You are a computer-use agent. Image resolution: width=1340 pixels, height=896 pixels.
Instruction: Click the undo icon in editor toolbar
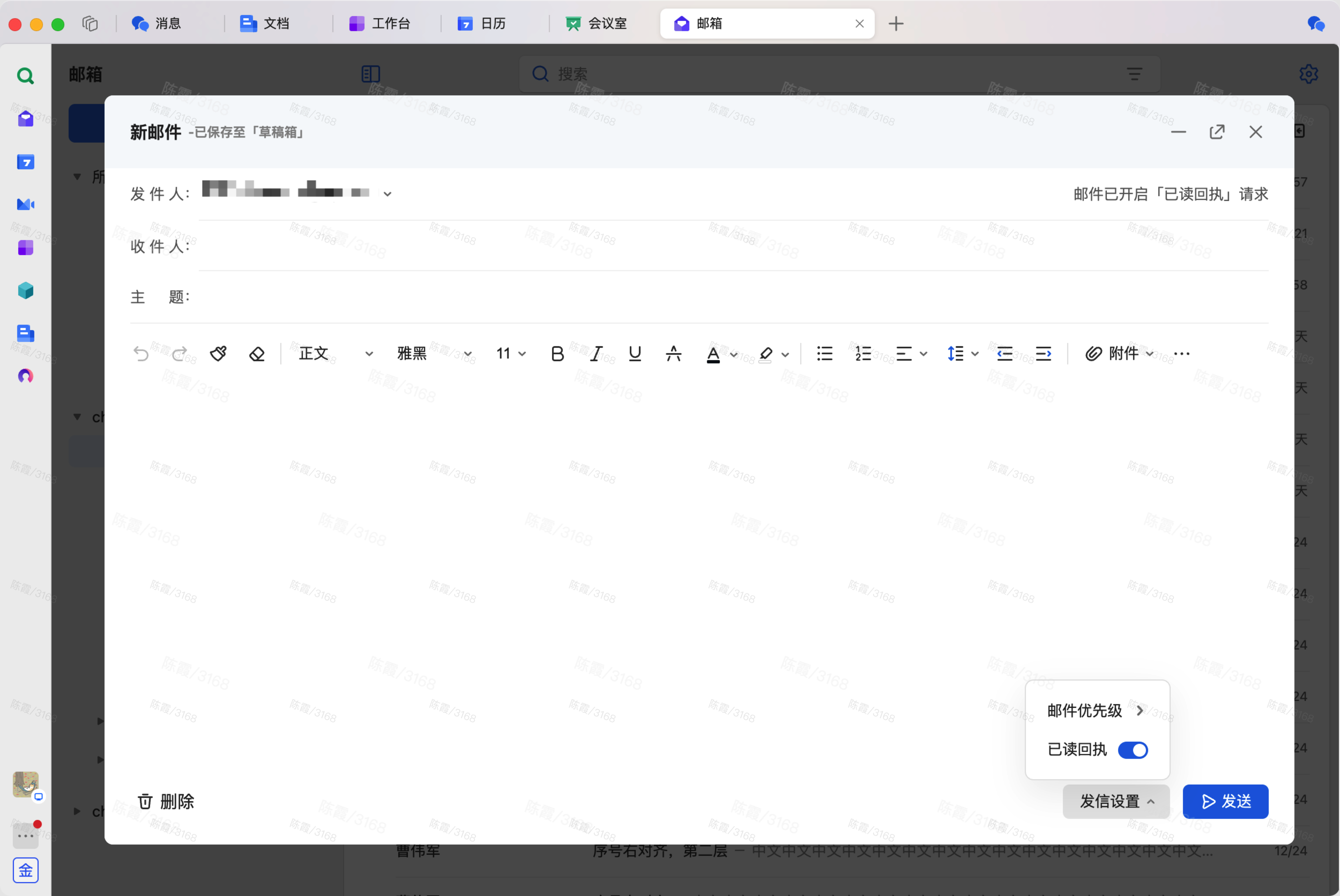(141, 354)
